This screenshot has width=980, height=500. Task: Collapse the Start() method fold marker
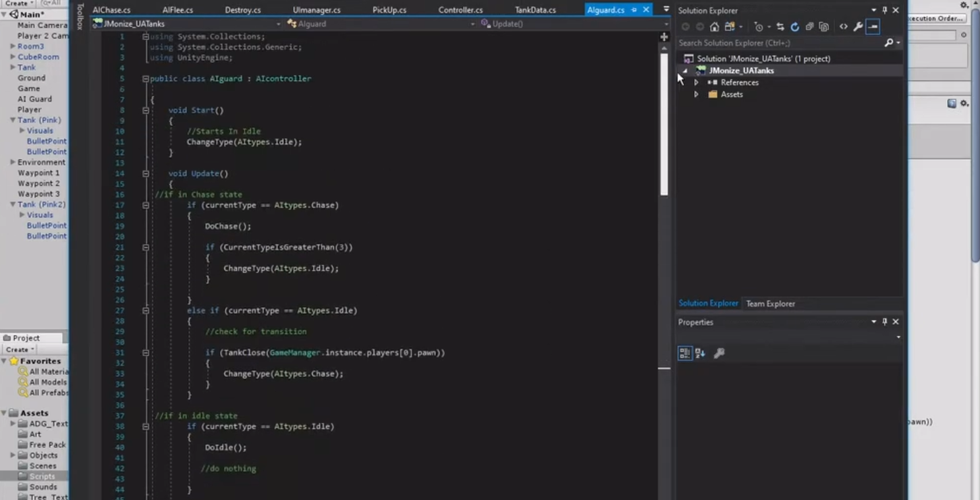coord(146,110)
